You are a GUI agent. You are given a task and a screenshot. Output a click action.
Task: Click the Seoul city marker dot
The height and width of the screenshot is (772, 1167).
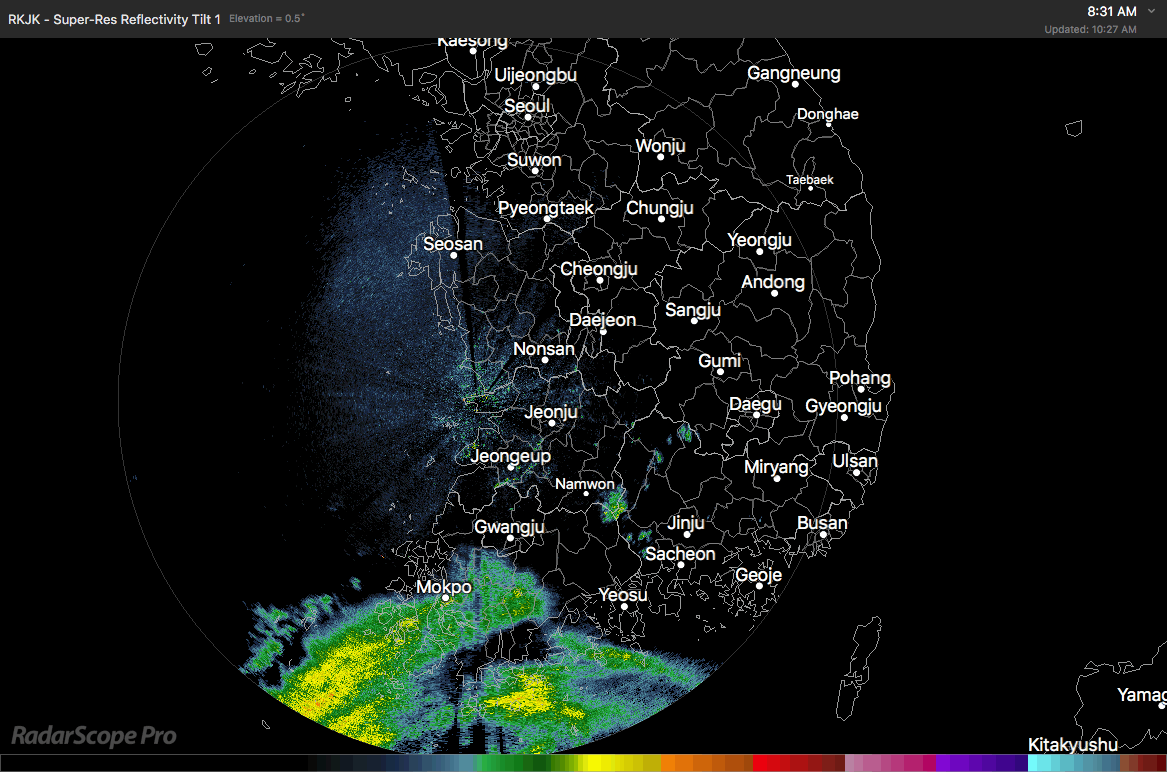pyautogui.click(x=527, y=117)
